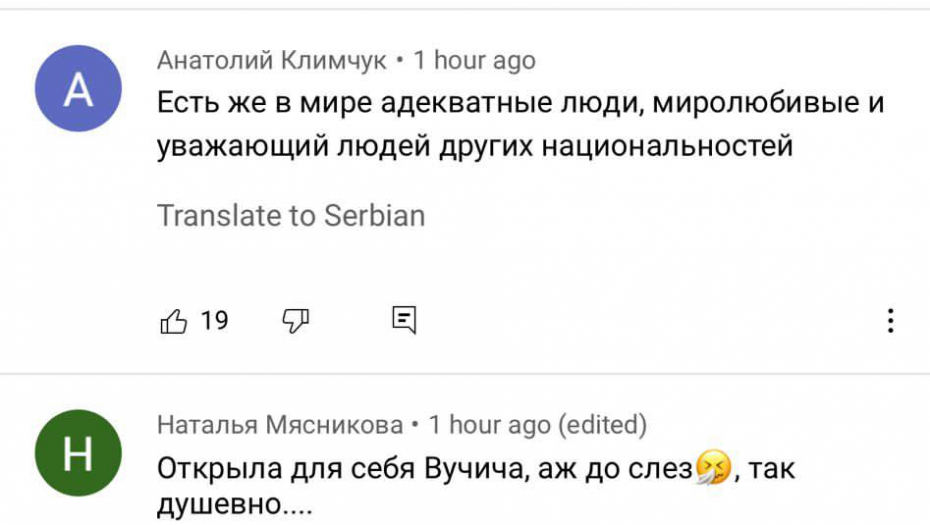The height and width of the screenshot is (525, 930).
Task: Like Анатолий Климчук's comment with thumbs up
Action: point(174,321)
